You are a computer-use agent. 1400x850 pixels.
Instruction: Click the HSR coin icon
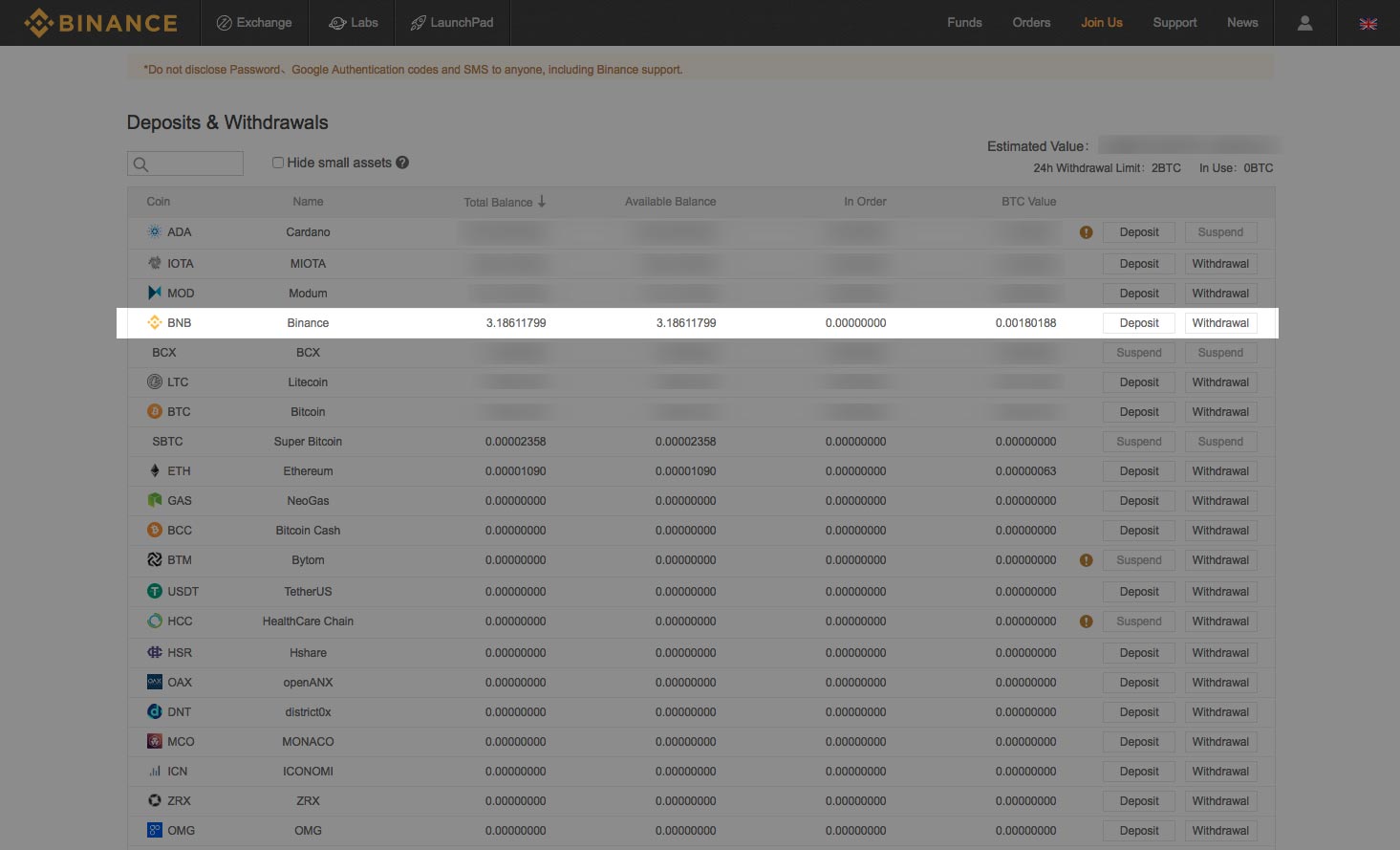(155, 652)
